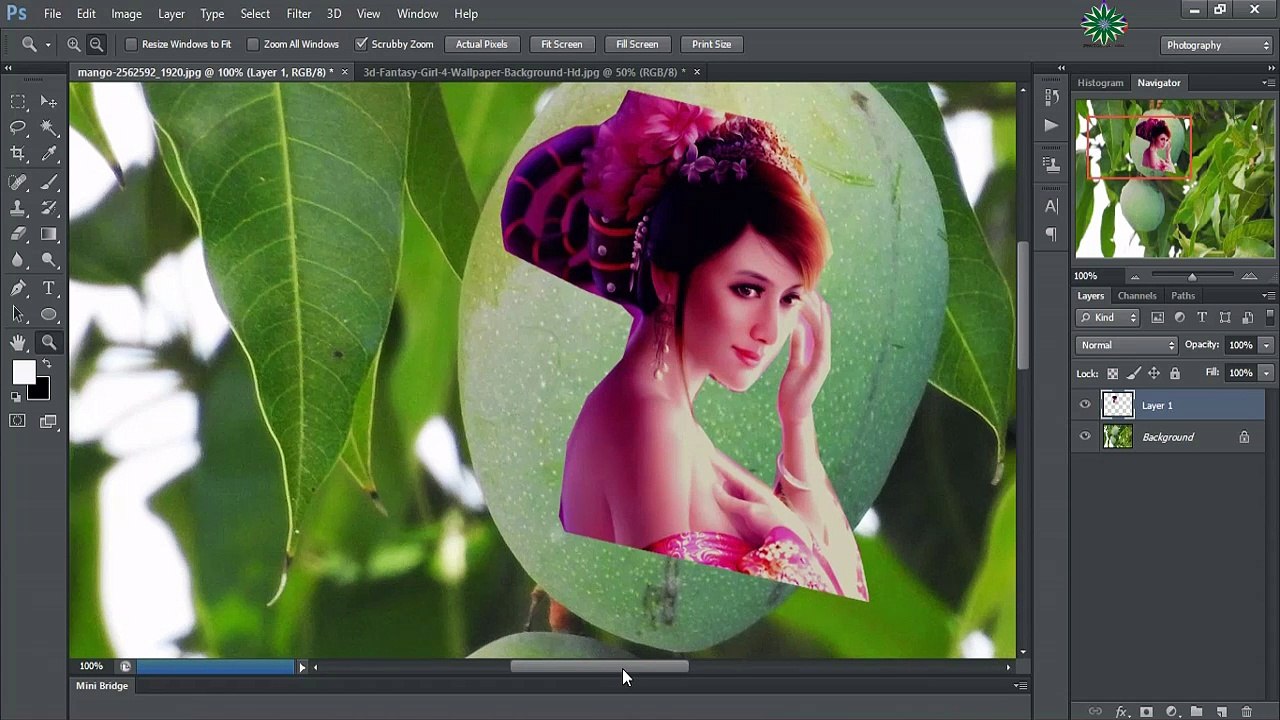
Task: Select the Pen tool
Action: tap(18, 289)
